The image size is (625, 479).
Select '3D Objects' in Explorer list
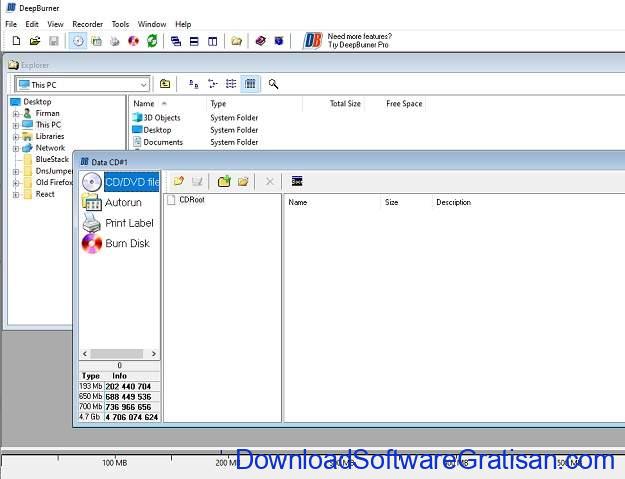(x=162, y=118)
